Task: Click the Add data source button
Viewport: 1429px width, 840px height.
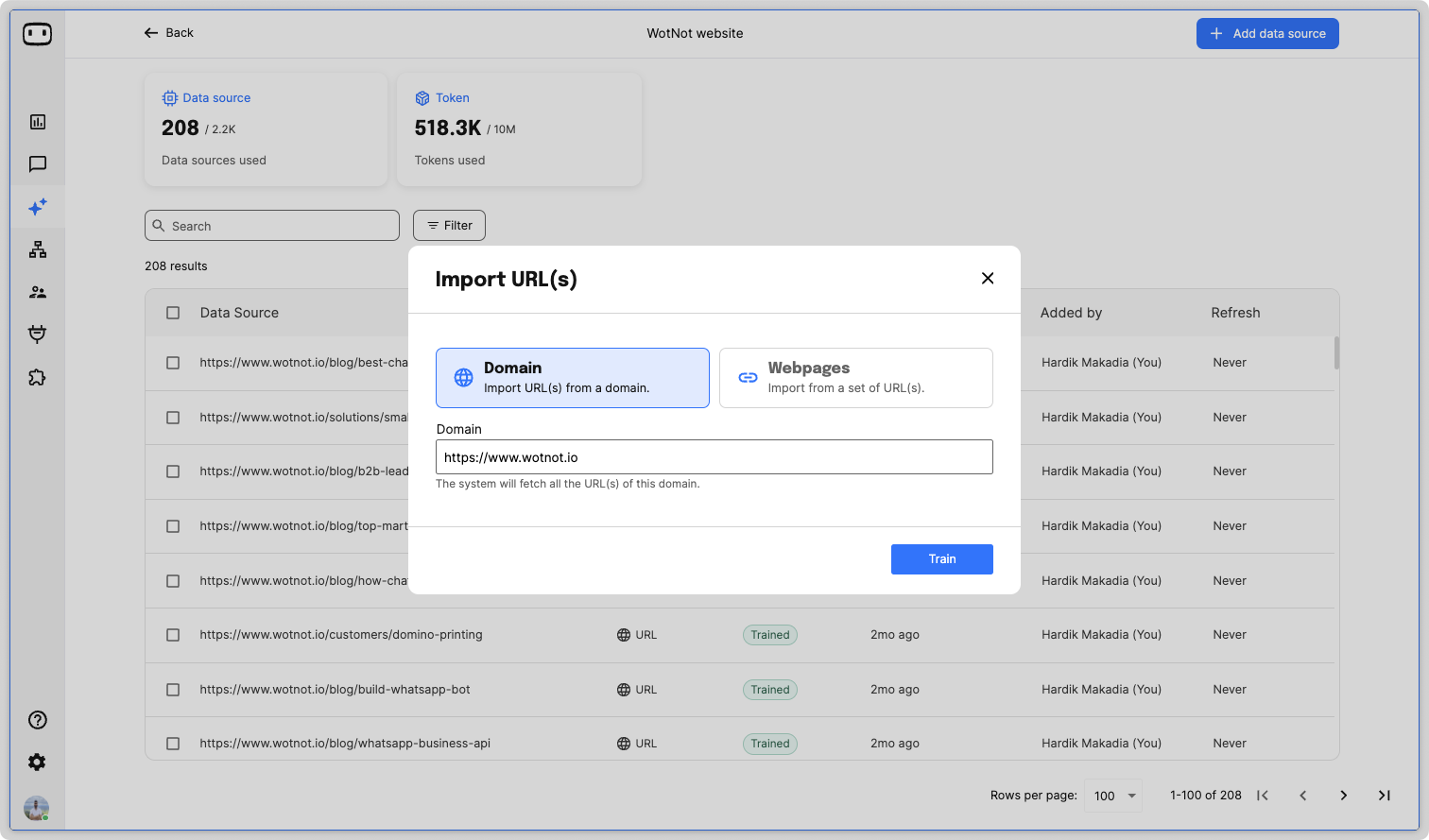Action: point(1267,34)
